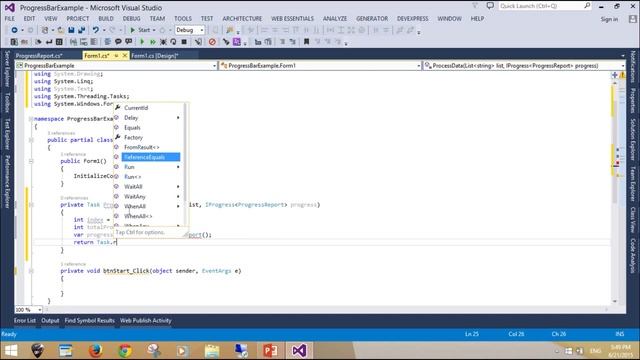Open the Solution Explorer side tab
Viewport: 640px width, 360px height.
coord(633,139)
